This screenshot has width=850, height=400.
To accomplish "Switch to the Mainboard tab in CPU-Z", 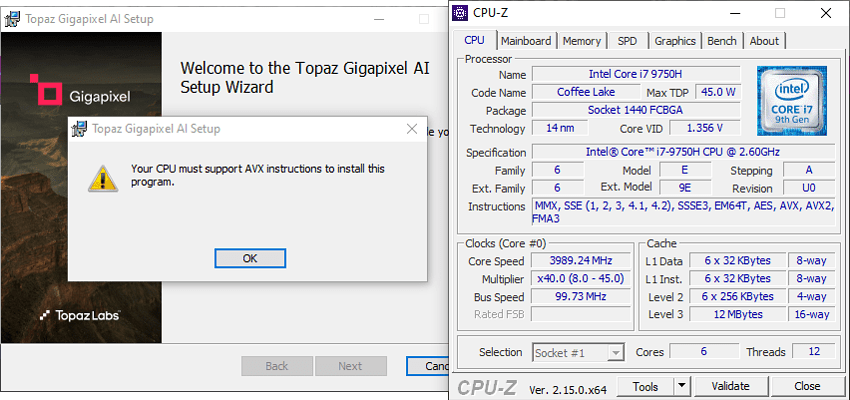I will [526, 41].
